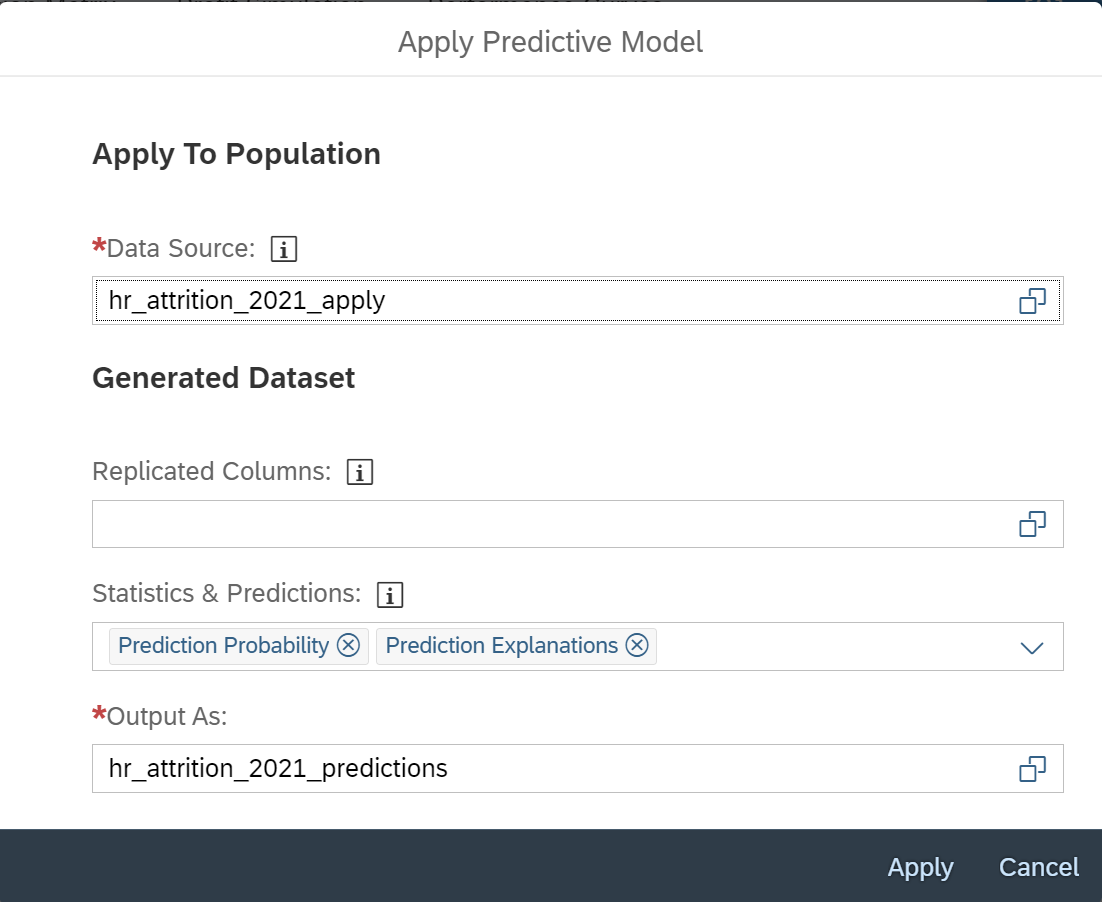Click the Generated Dataset section heading
Image resolution: width=1102 pixels, height=902 pixels.
coord(223,379)
